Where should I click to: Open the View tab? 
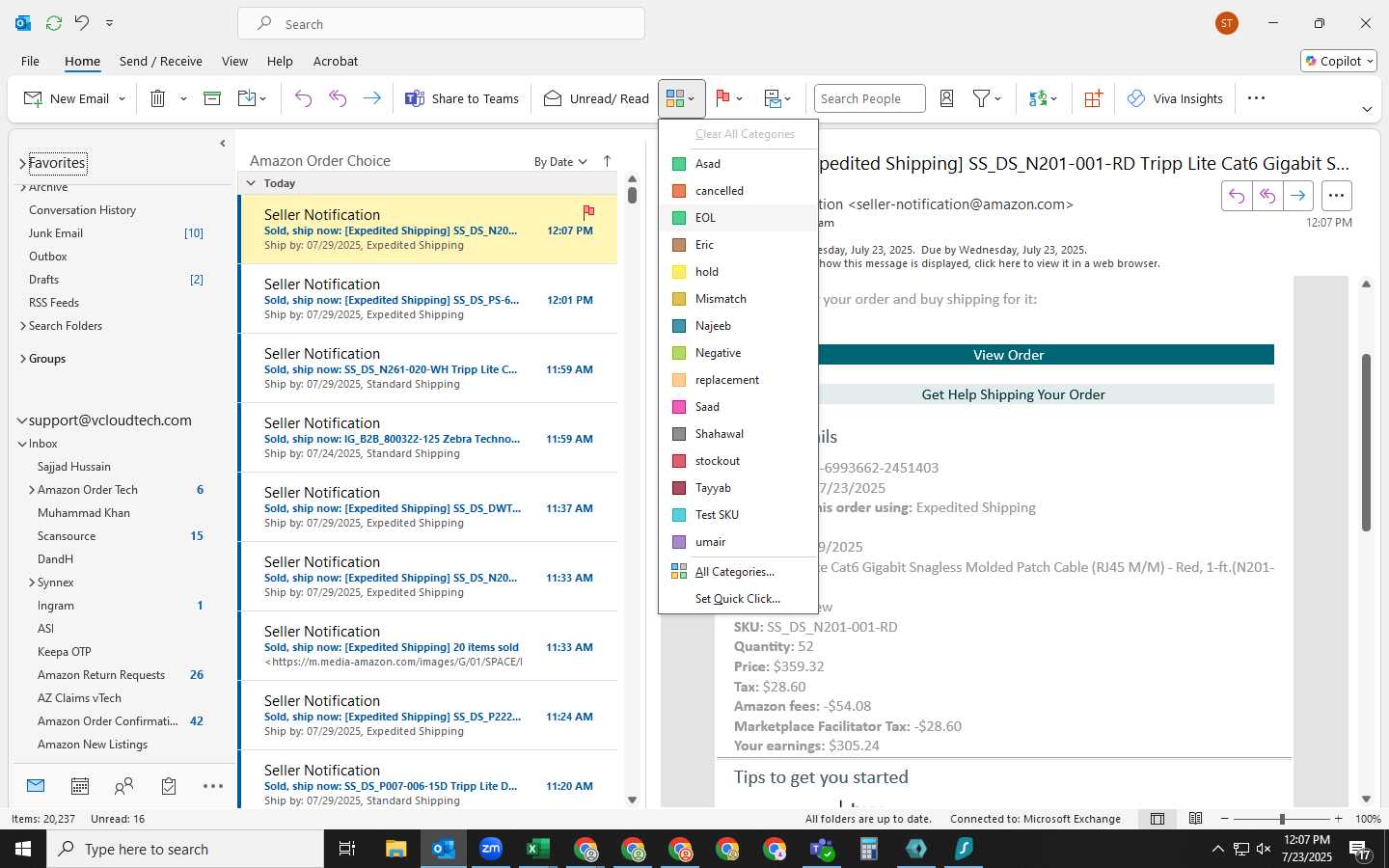tap(234, 61)
